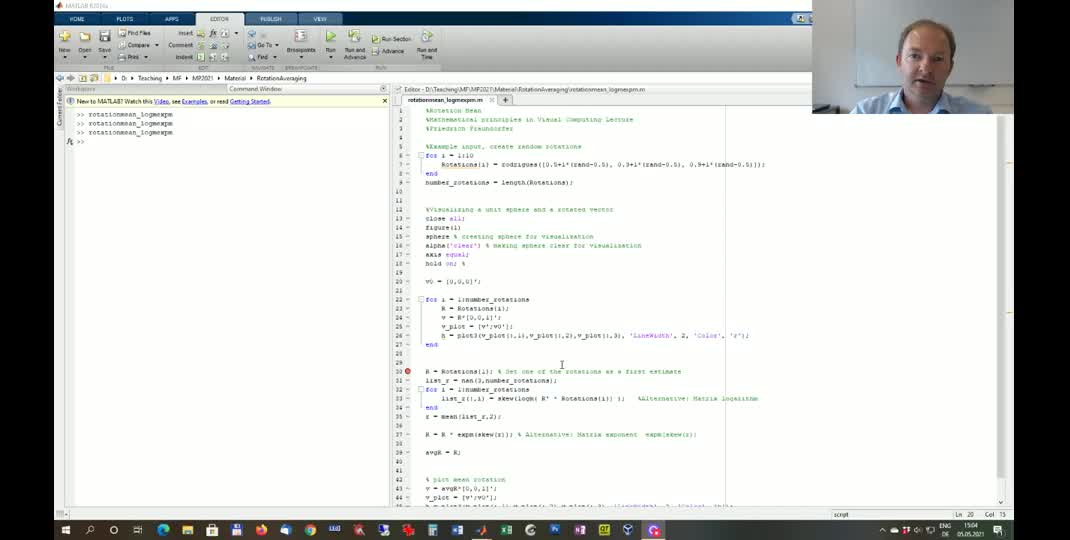Click the Run and Advance icon
The height and width of the screenshot is (540, 1070).
tap(354, 38)
